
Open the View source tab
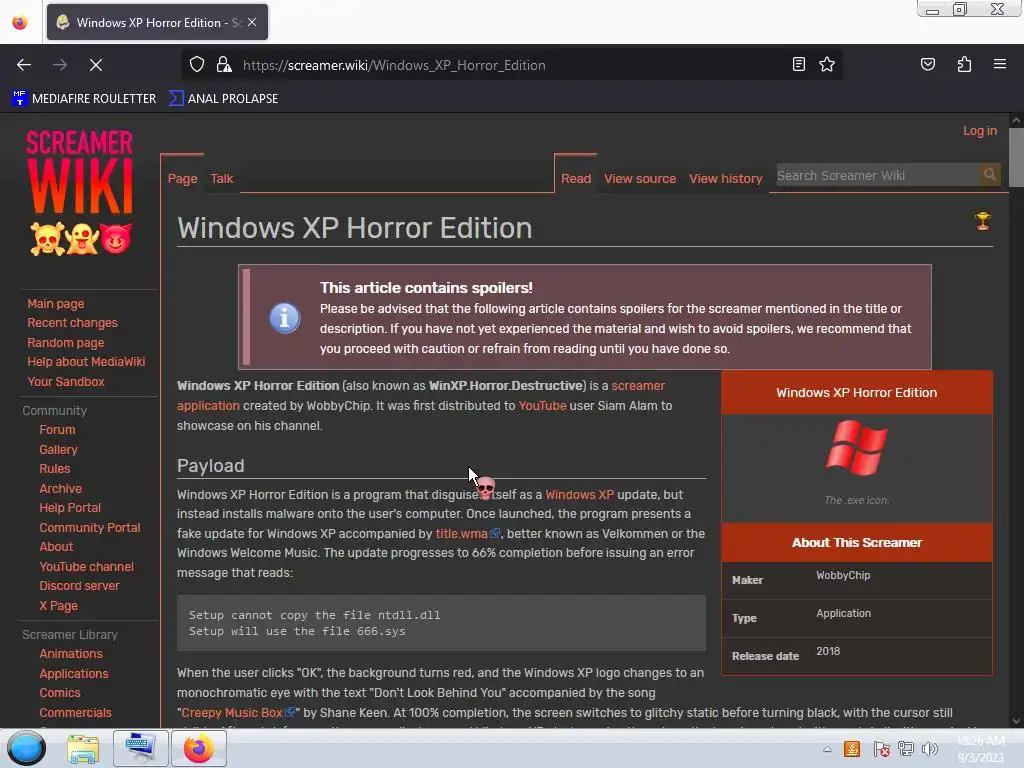point(640,178)
